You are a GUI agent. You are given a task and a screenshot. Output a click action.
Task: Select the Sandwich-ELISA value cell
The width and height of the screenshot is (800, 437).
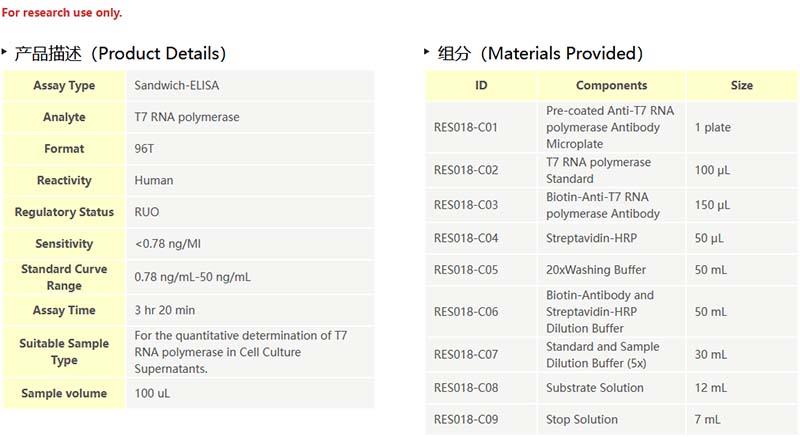point(171,86)
